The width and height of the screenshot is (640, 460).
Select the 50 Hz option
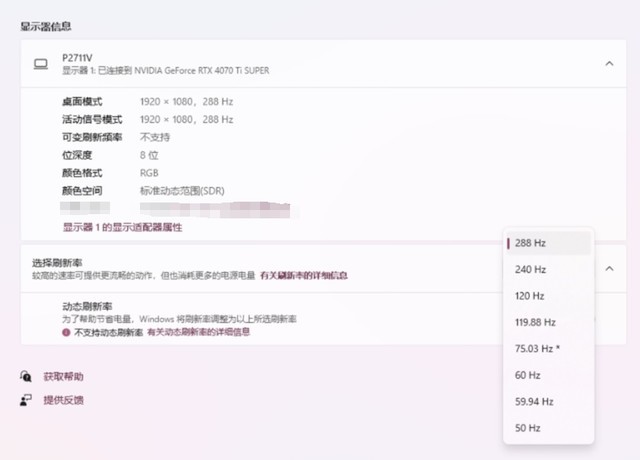point(548,428)
